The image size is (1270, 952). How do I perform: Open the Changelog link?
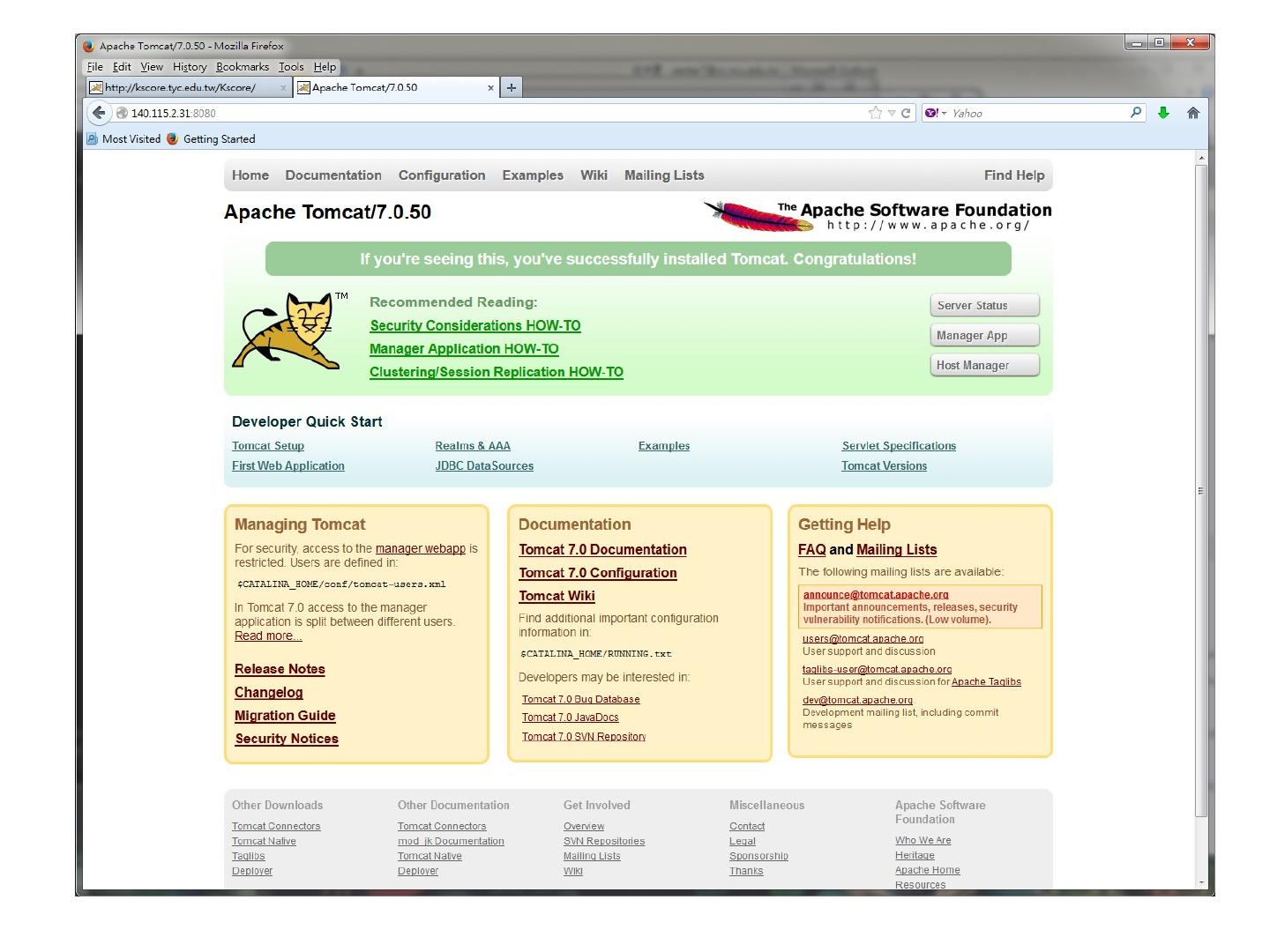(x=269, y=693)
